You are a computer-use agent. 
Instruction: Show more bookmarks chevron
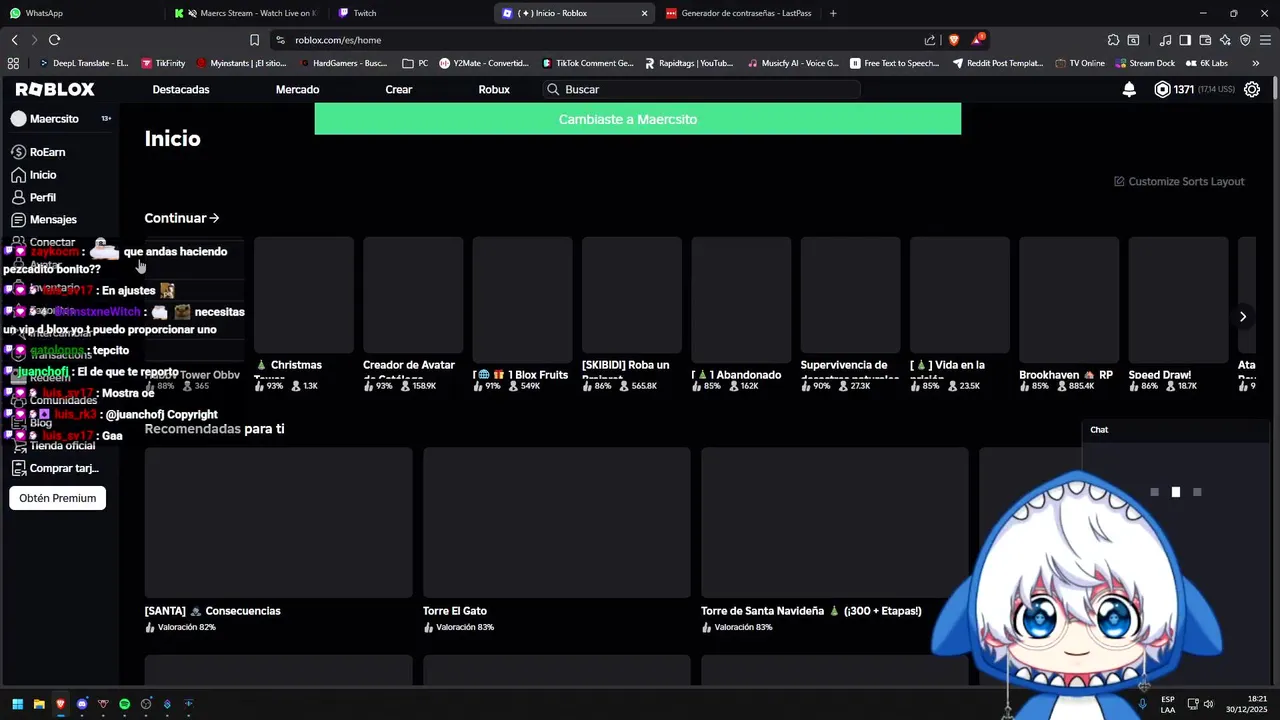pyautogui.click(x=1256, y=63)
